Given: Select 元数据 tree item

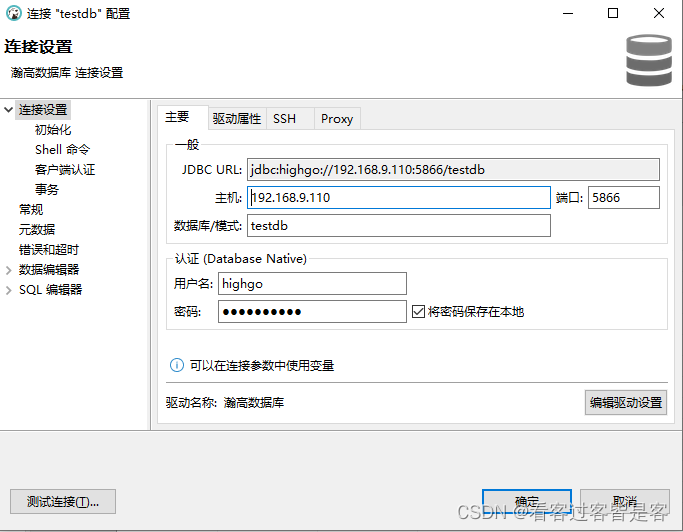Looking at the screenshot, I should (x=37, y=230).
